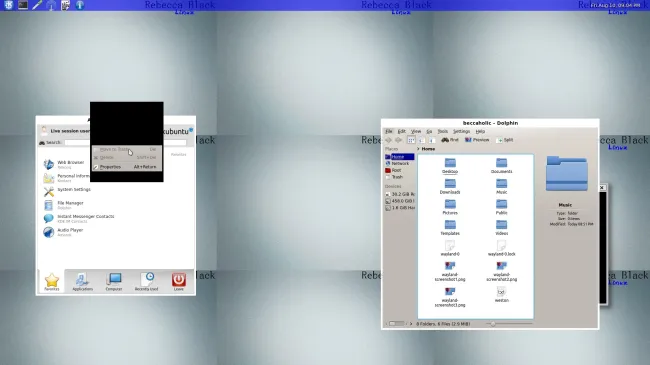Click the faded arrow icon in top panel
The height and width of the screenshot is (365, 650).
[51, 5]
